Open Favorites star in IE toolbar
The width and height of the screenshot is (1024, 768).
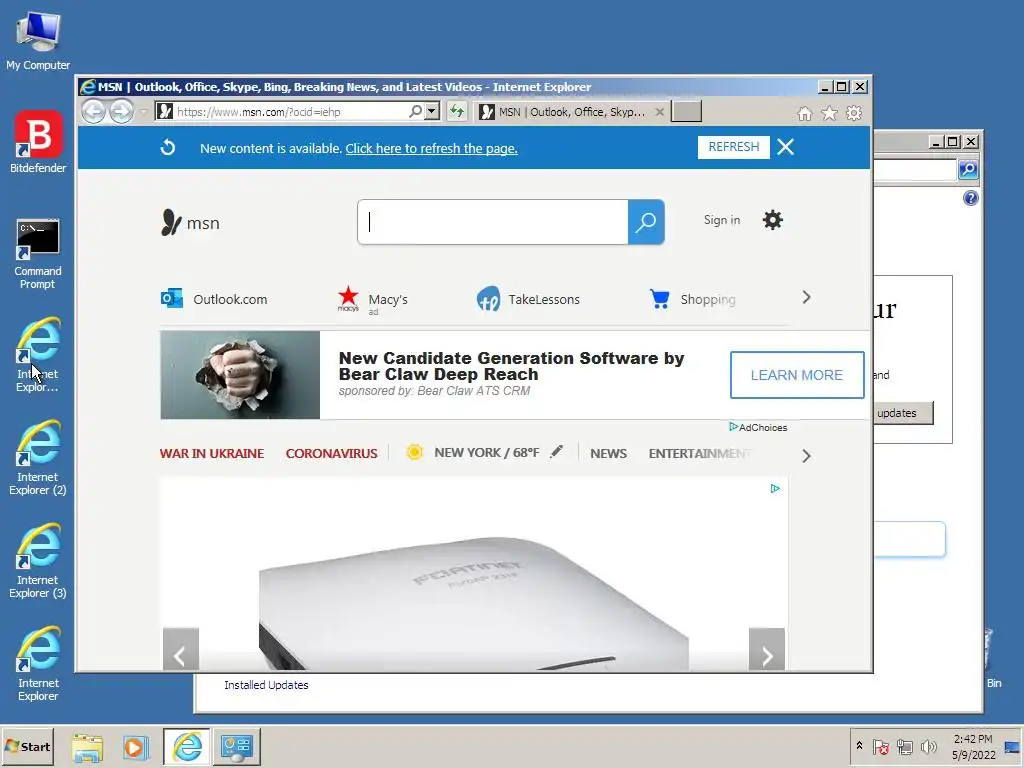[x=829, y=114]
